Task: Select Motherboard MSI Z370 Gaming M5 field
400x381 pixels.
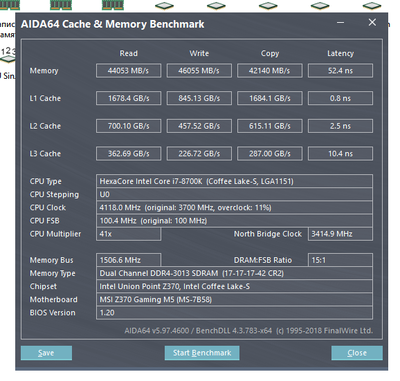Action: point(234,299)
